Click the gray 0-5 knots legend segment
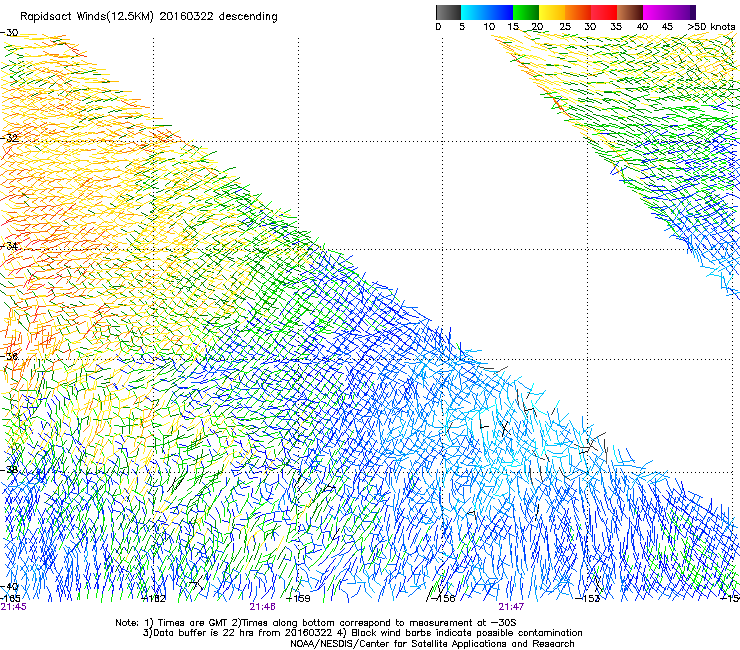This screenshot has width=740, height=650. coord(448,12)
